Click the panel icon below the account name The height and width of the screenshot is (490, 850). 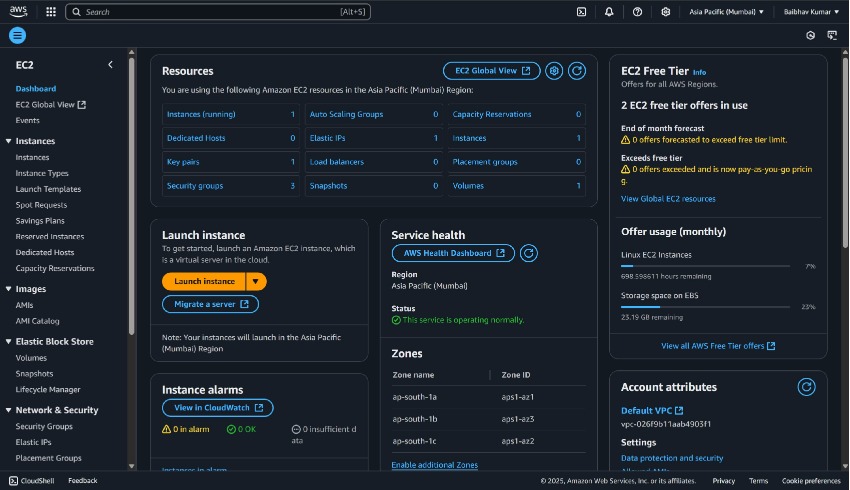click(x=832, y=35)
